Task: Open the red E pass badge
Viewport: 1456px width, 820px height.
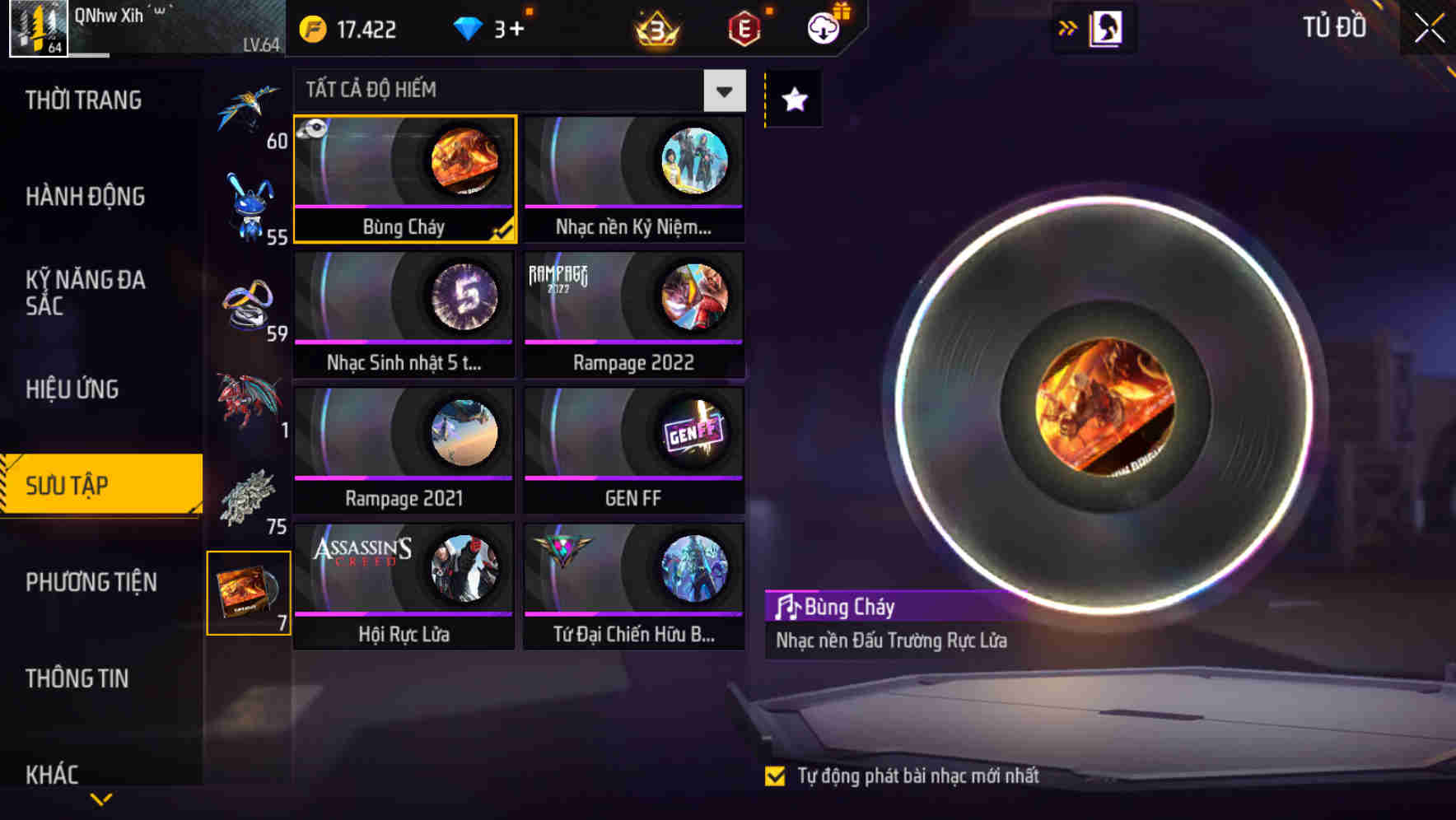Action: (x=744, y=29)
